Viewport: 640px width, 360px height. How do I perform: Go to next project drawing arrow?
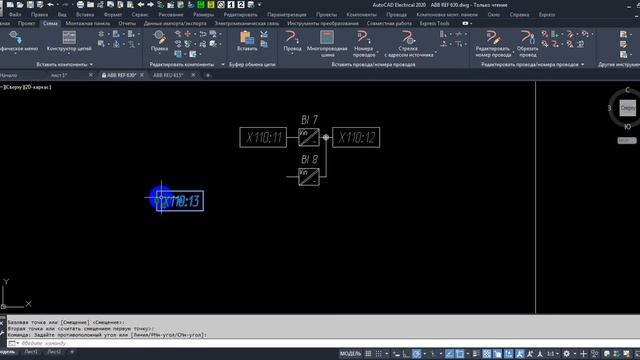coord(151,5)
